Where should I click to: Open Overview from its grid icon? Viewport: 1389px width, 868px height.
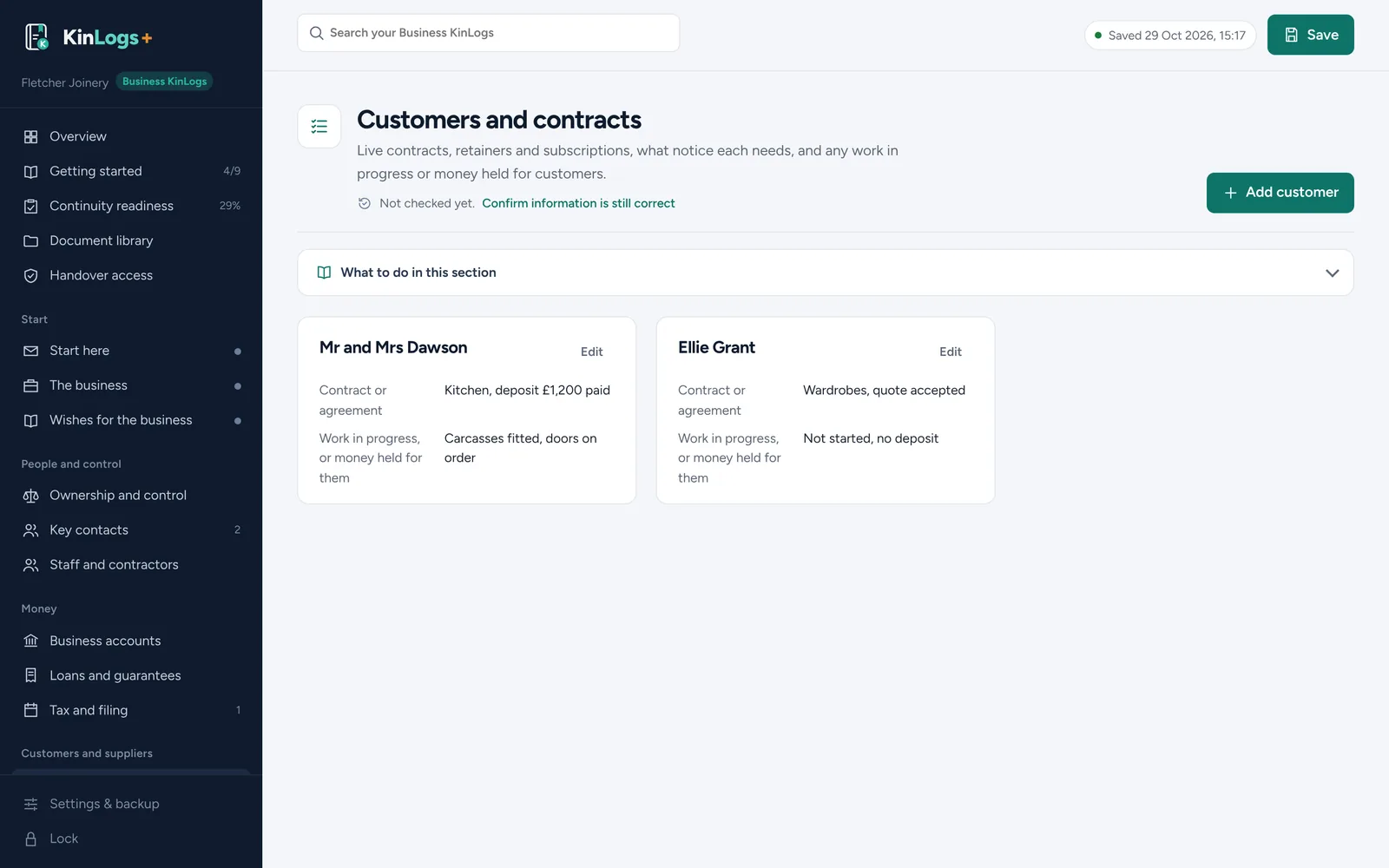[31, 136]
